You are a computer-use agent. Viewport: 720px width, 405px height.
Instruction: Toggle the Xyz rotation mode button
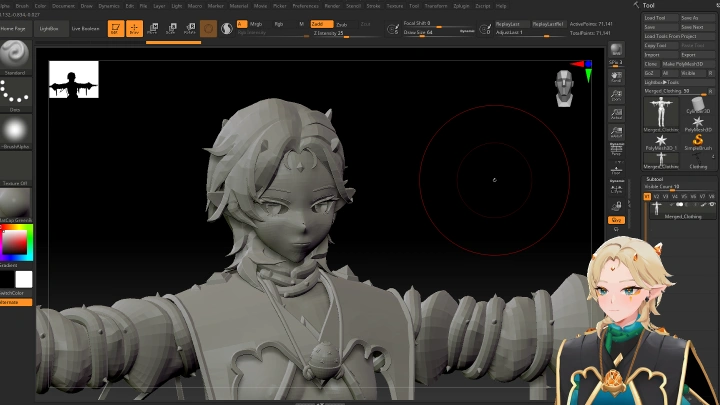pyautogui.click(x=616, y=220)
